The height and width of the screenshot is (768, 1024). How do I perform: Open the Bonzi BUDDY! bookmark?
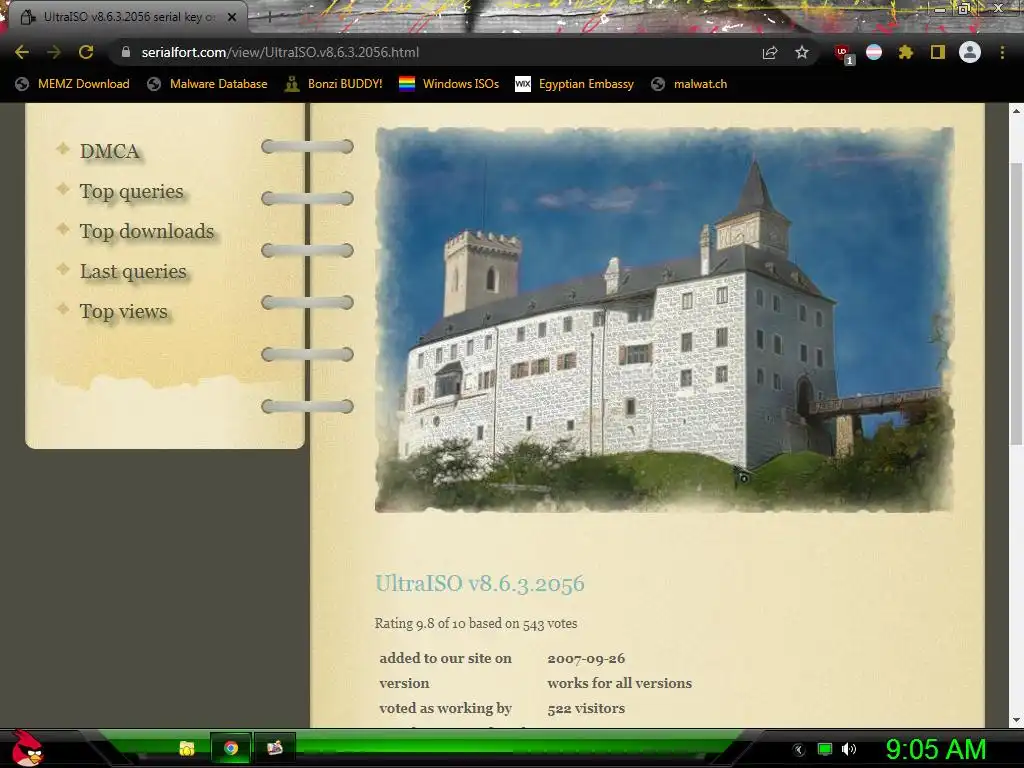(x=333, y=84)
